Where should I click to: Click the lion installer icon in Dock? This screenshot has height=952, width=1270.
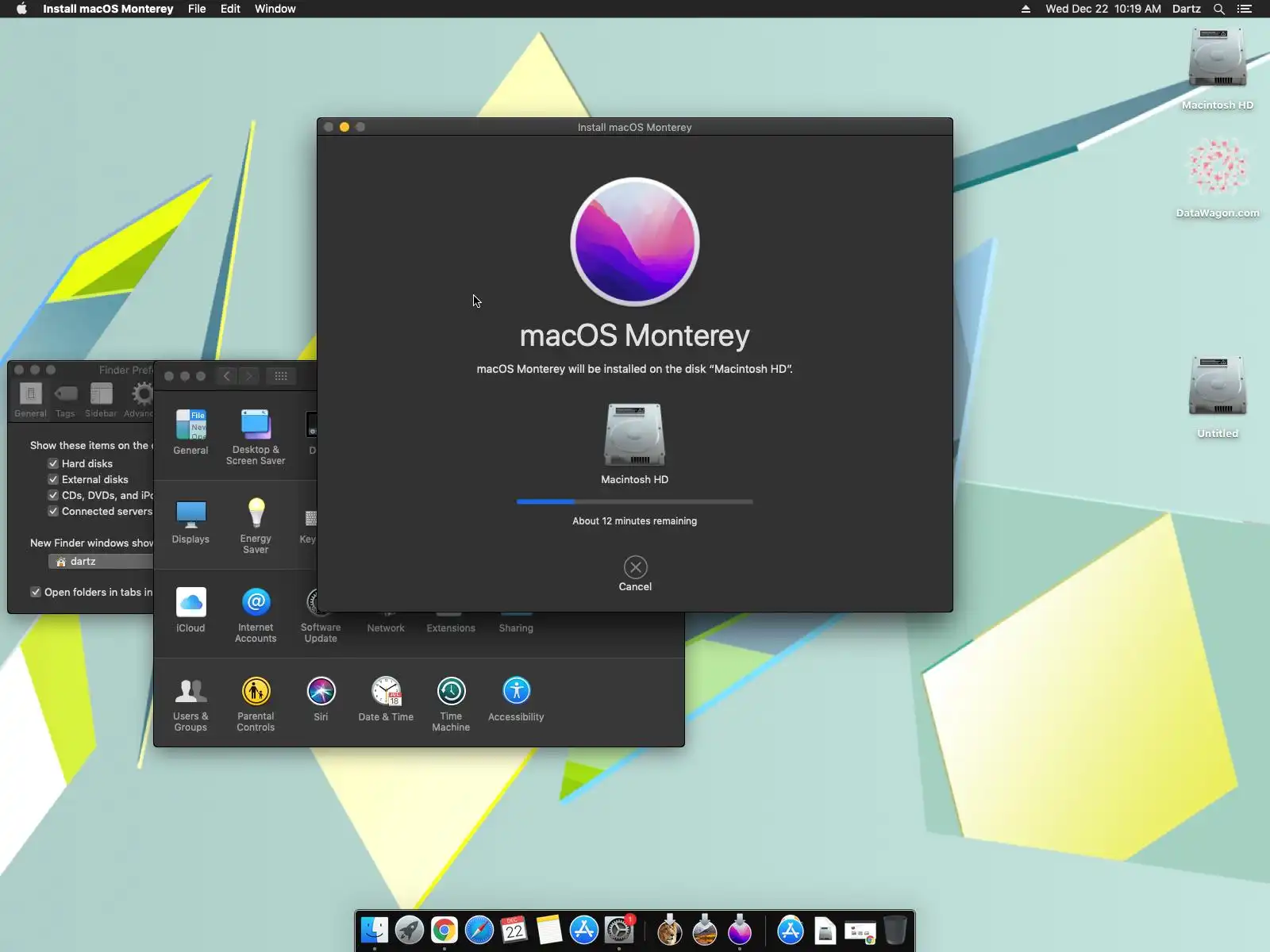670,930
